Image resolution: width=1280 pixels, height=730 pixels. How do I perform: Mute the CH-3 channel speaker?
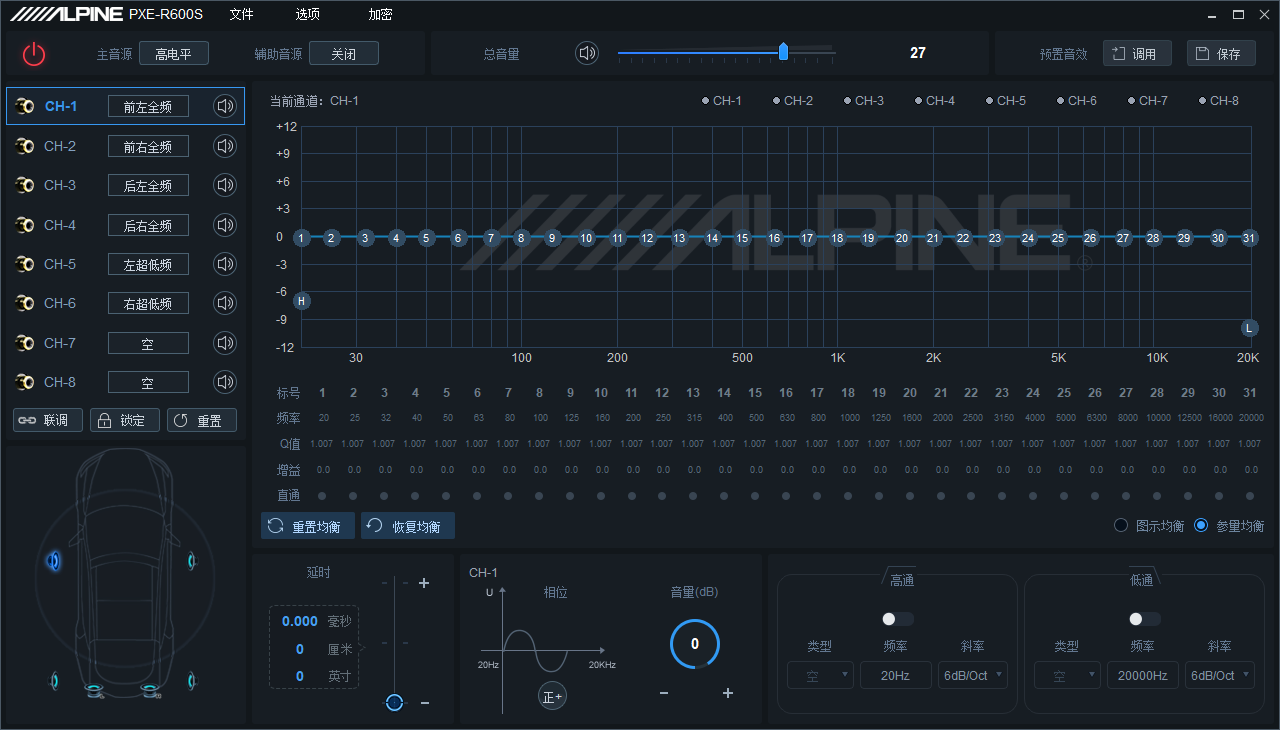coord(225,185)
